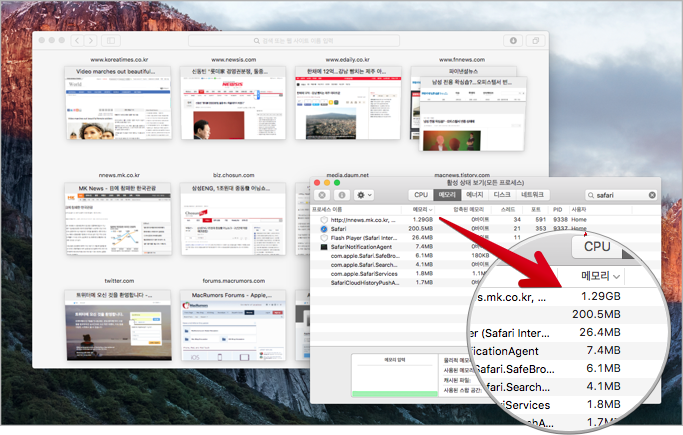
Task: Close the Activity Monitor window
Action: pos(317,182)
